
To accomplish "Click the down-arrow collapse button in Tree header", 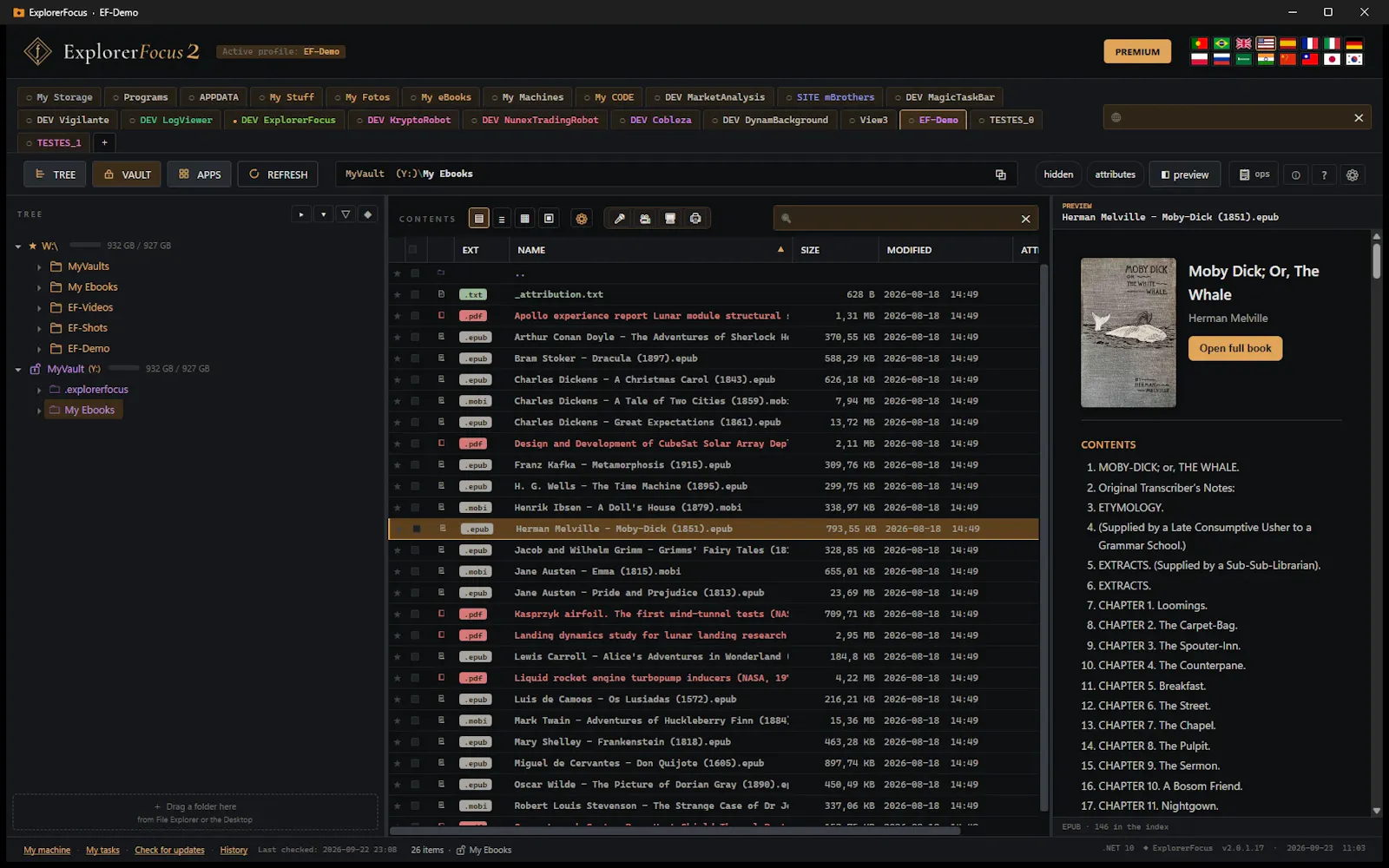I will 323,214.
